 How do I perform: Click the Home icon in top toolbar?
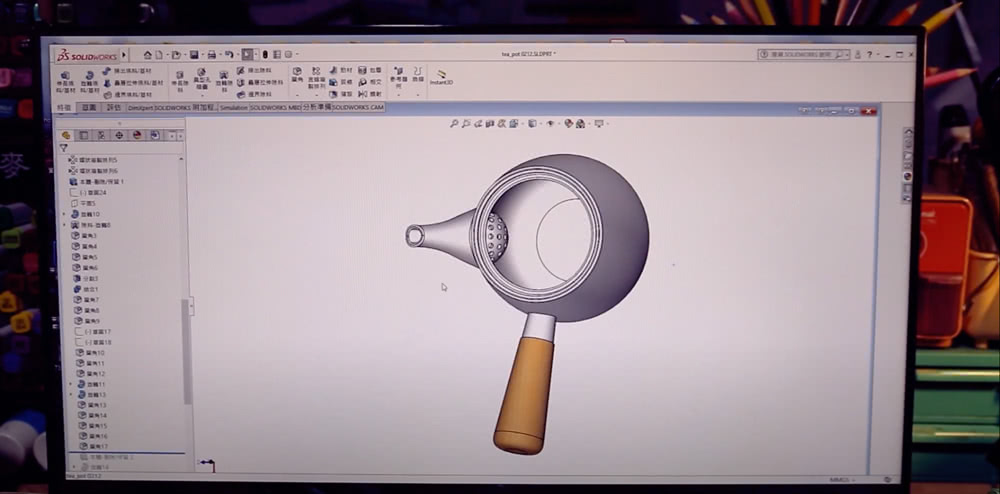148,54
